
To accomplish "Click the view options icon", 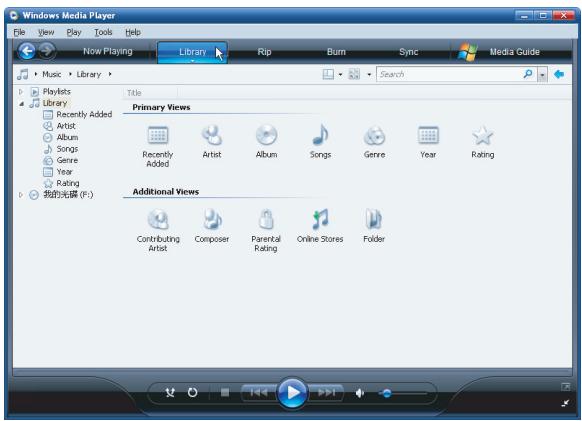I will [354, 74].
